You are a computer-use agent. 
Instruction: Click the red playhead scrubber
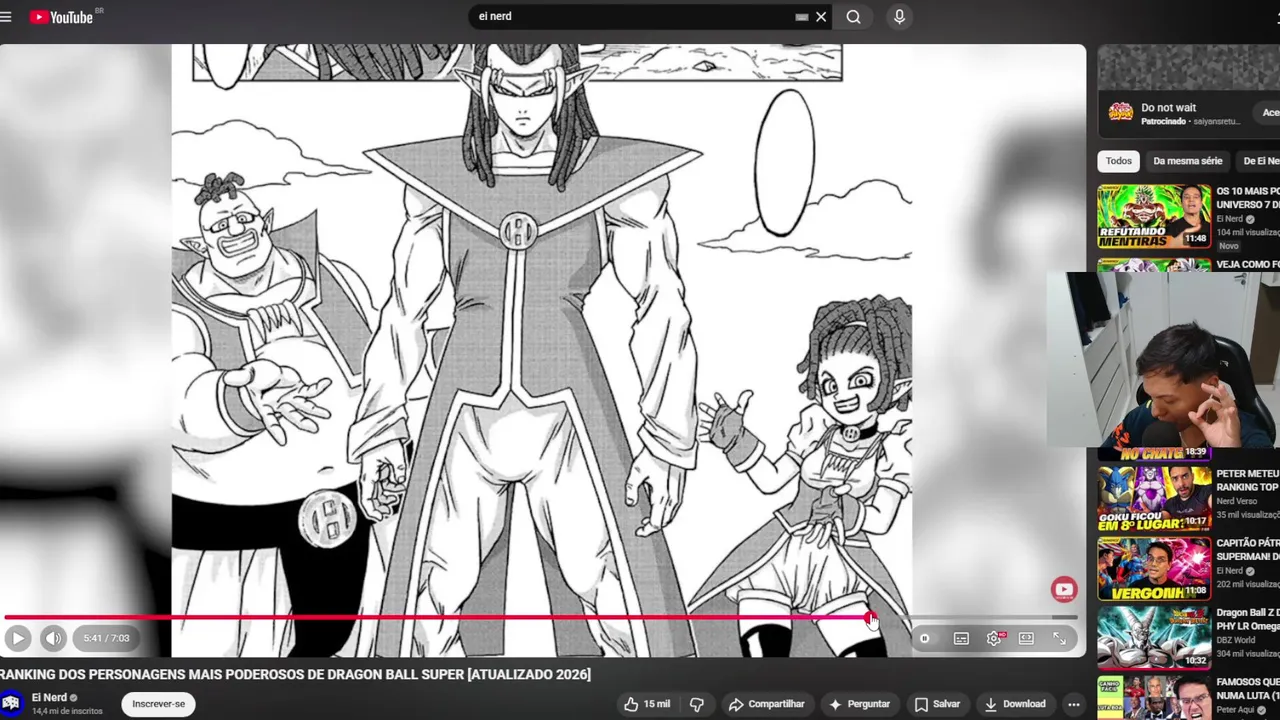tap(870, 618)
